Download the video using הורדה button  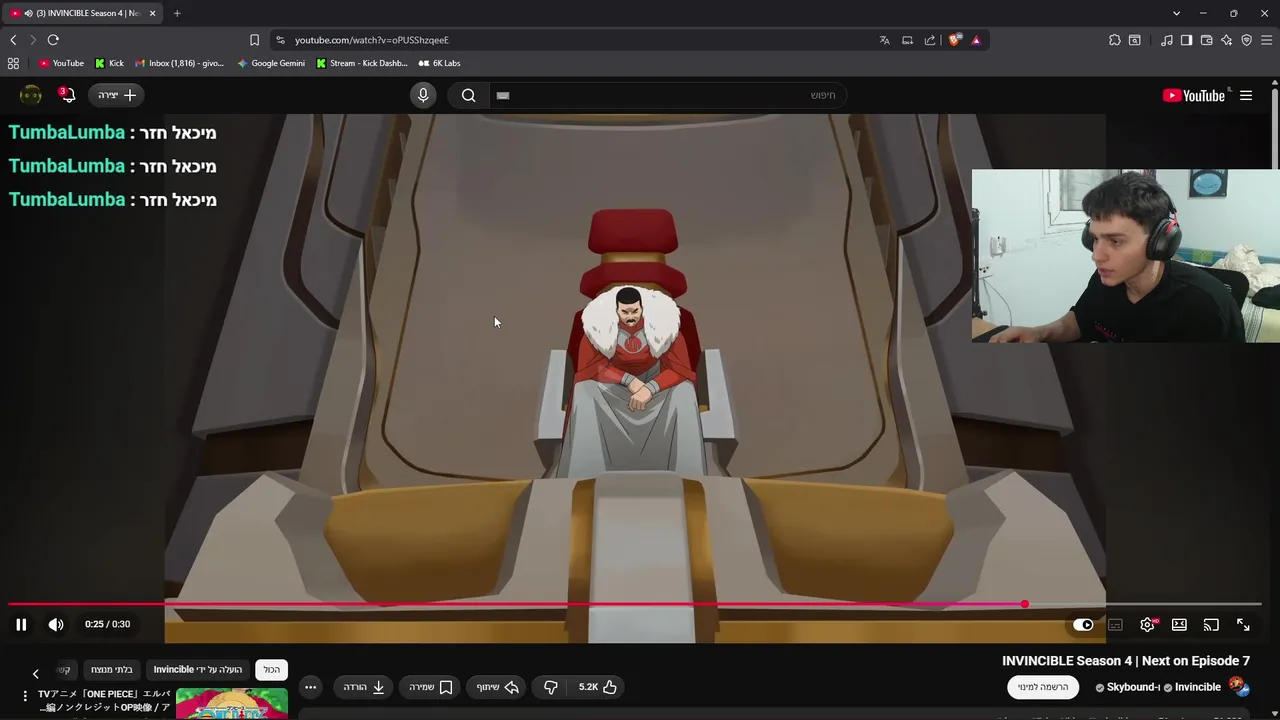[365, 687]
